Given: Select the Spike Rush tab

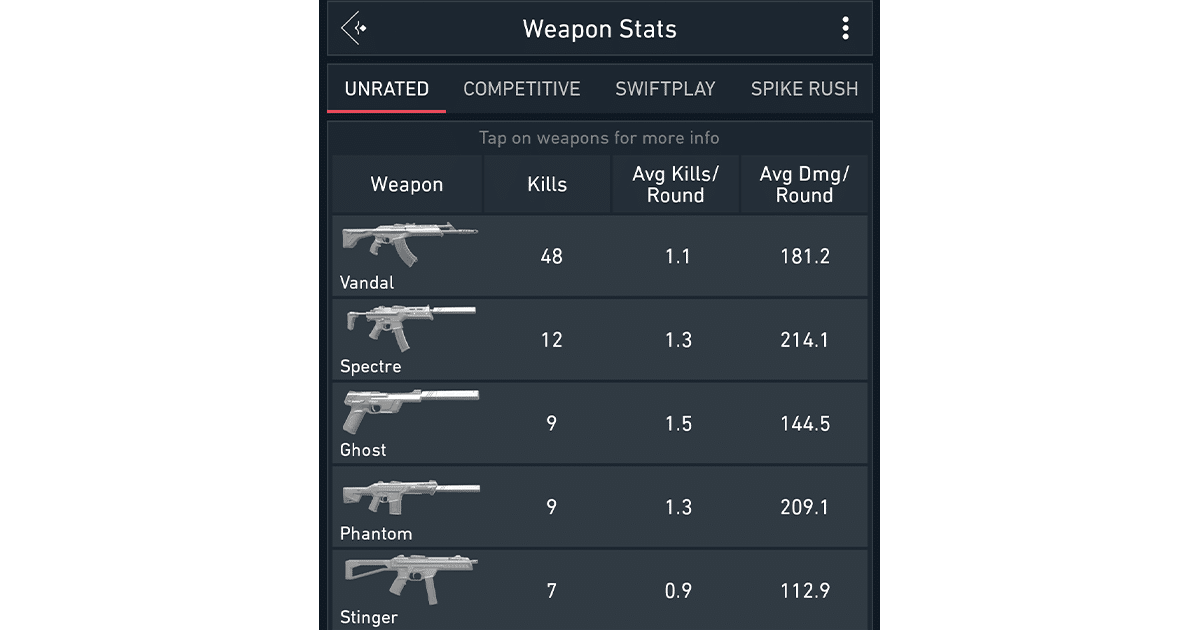Looking at the screenshot, I should click(x=804, y=89).
